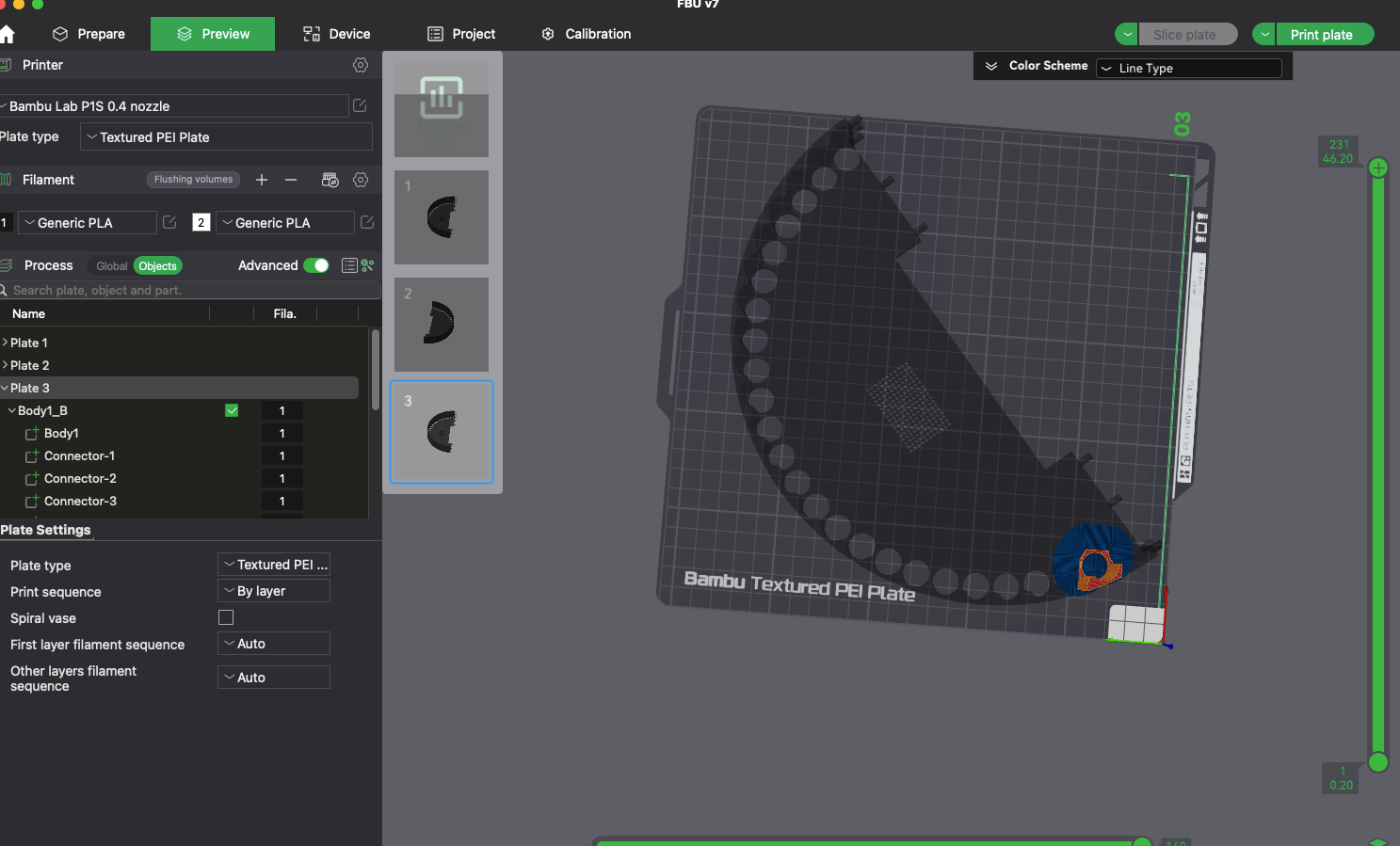Viewport: 1400px width, 846px height.
Task: Open slicing statistics thumbnail icon
Action: pos(442,98)
